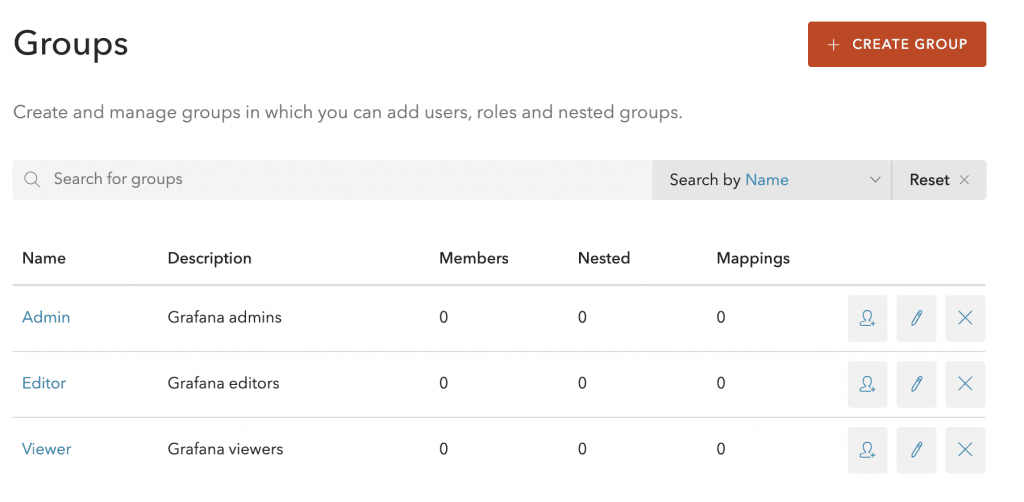
Task: Delete the Editor group
Action: (965, 384)
